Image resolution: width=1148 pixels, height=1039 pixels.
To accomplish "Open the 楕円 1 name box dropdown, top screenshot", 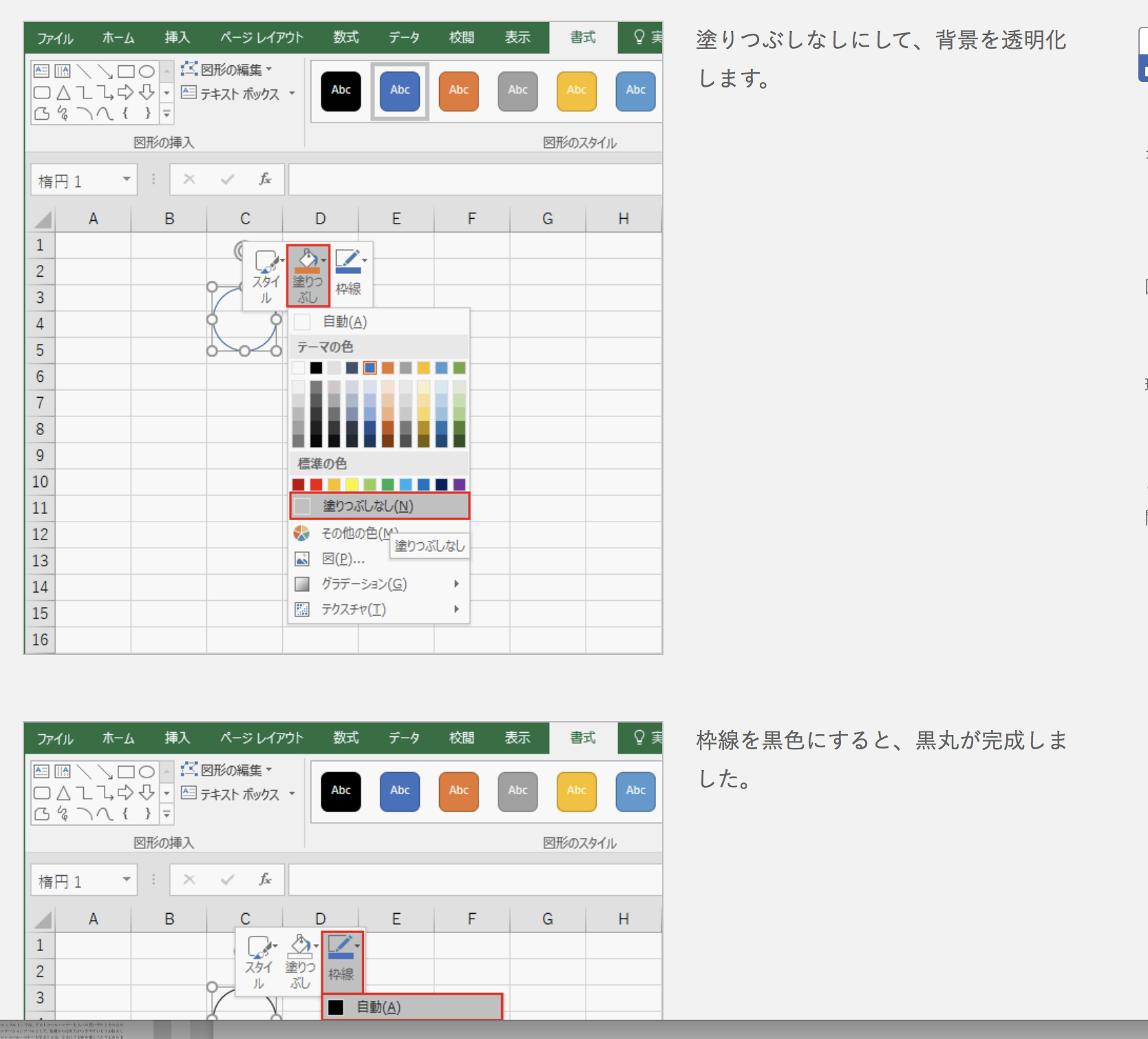I will [127, 180].
